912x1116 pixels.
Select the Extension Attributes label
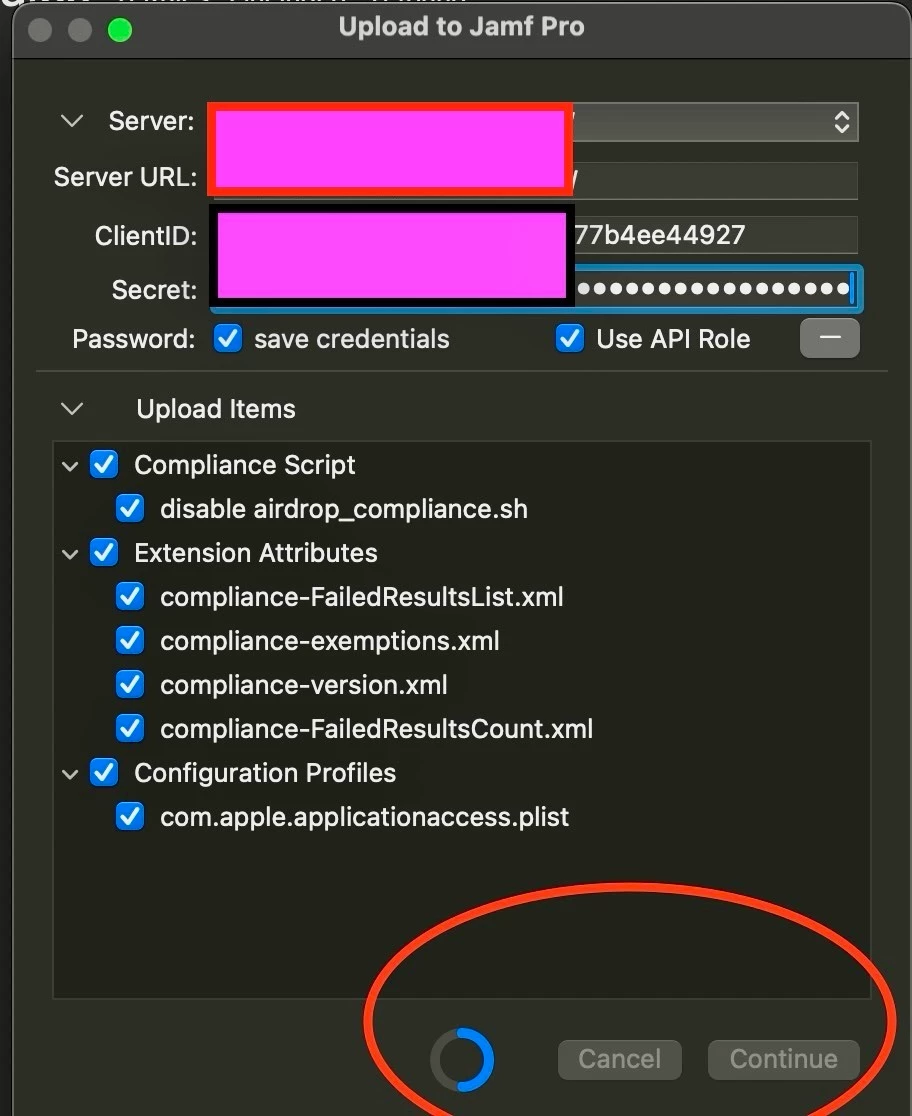point(256,553)
